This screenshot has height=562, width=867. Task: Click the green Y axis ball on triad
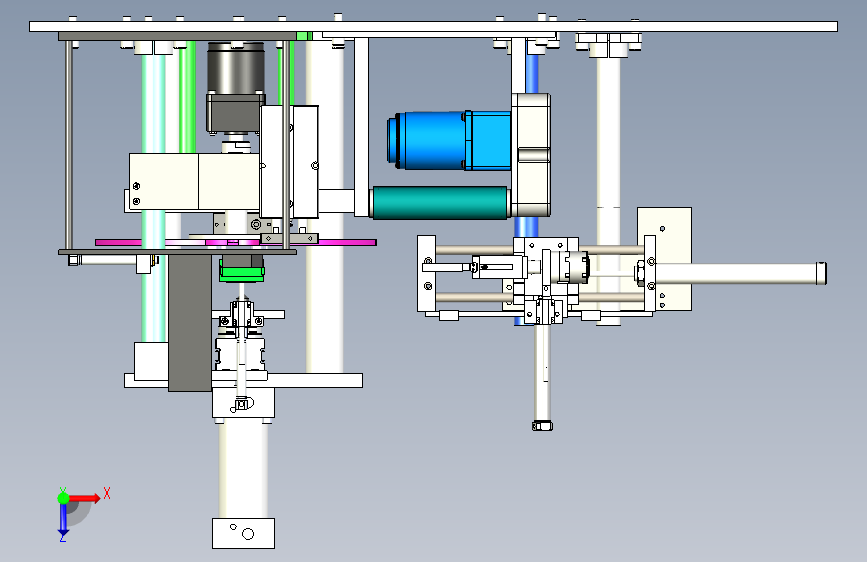click(x=64, y=498)
